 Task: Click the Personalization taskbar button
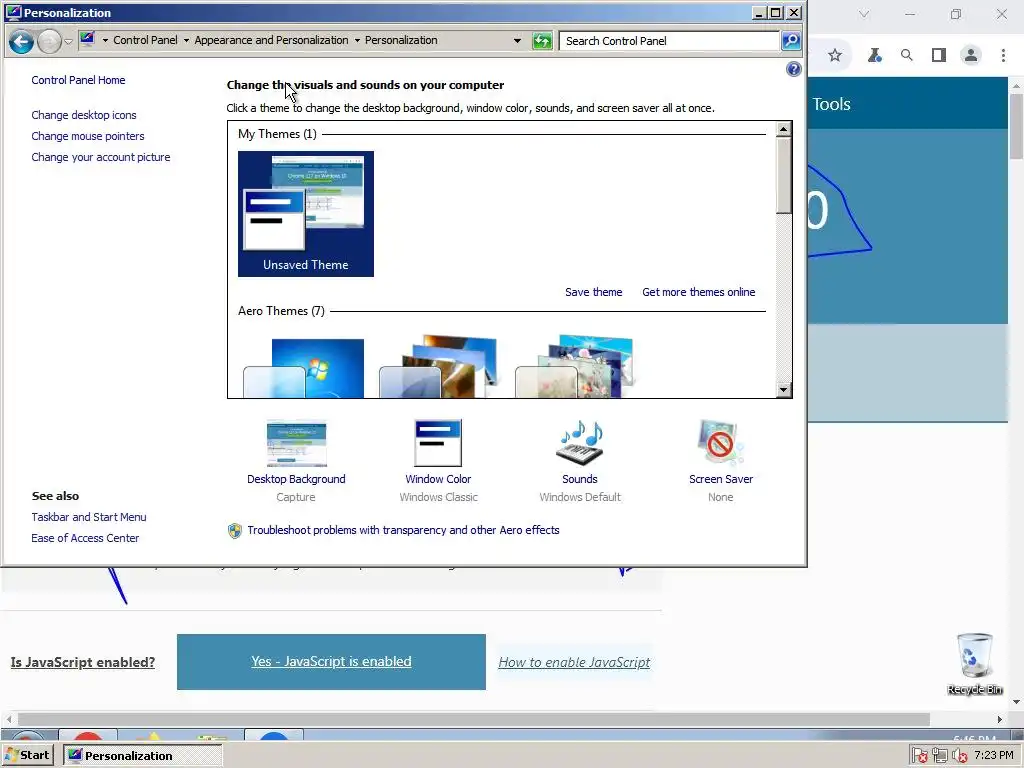click(x=142, y=756)
